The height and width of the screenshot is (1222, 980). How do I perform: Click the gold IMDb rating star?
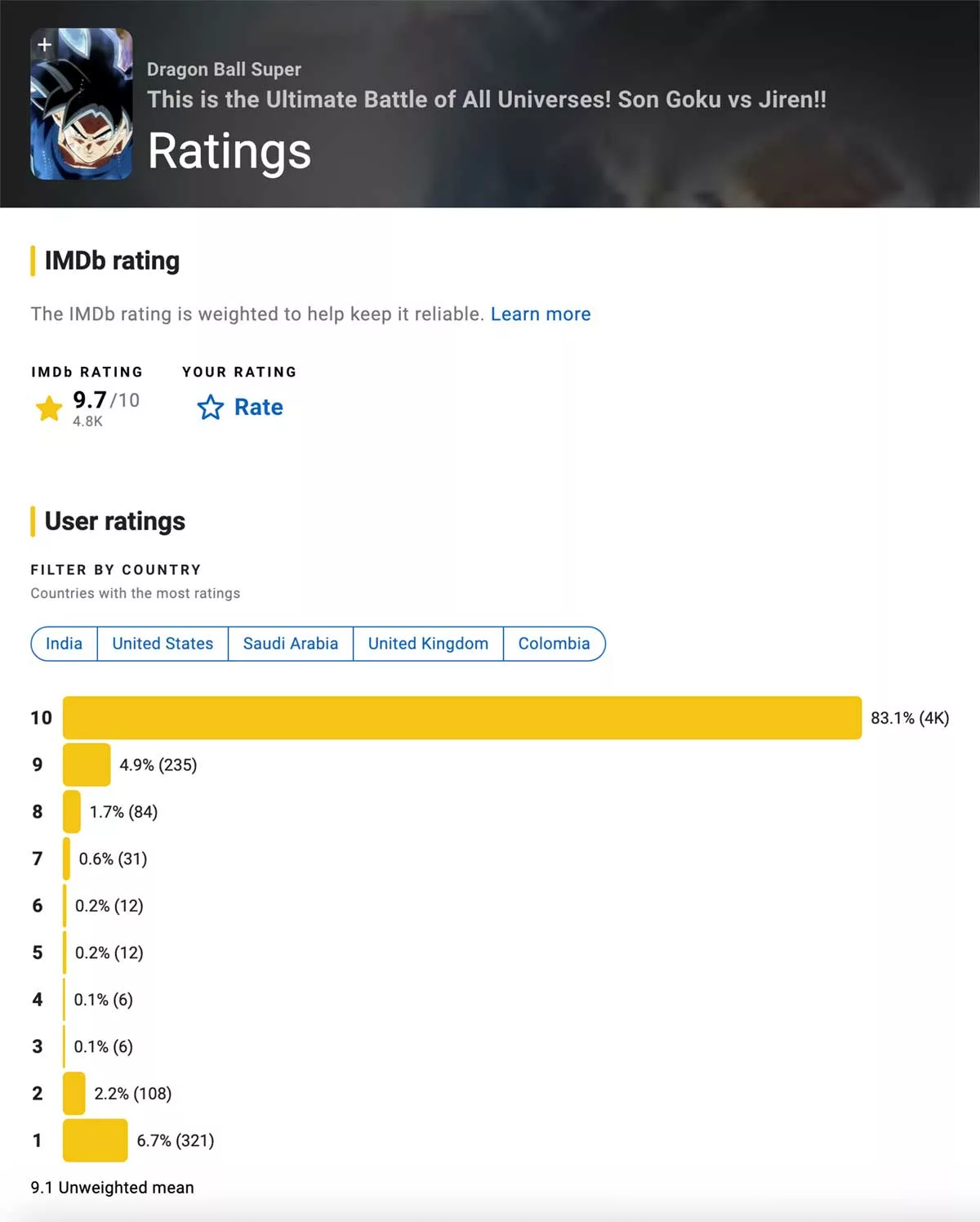pyautogui.click(x=49, y=408)
